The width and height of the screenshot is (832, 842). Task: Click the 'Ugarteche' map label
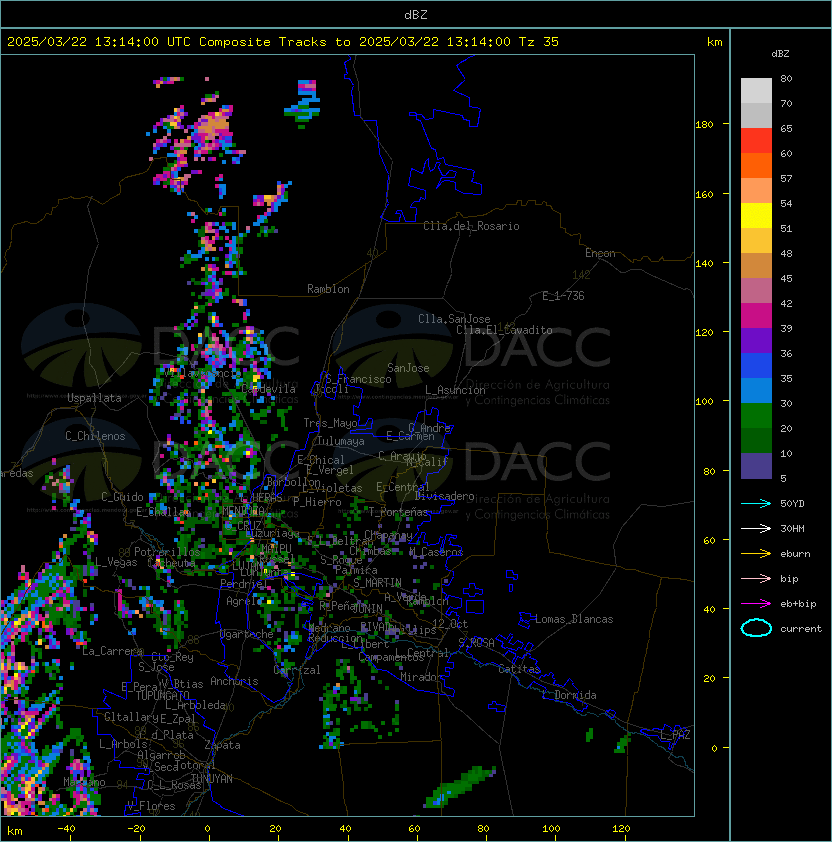coord(247,634)
